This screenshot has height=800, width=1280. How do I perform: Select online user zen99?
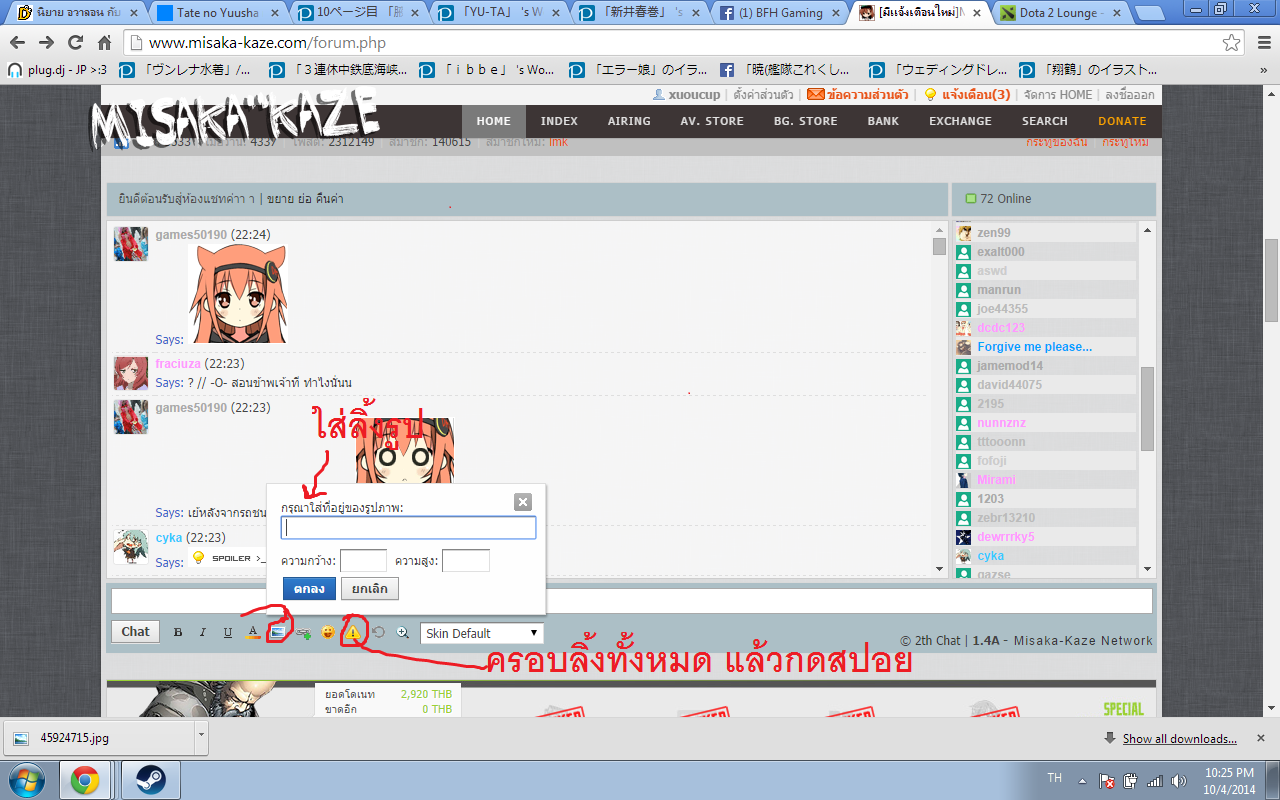(x=994, y=233)
